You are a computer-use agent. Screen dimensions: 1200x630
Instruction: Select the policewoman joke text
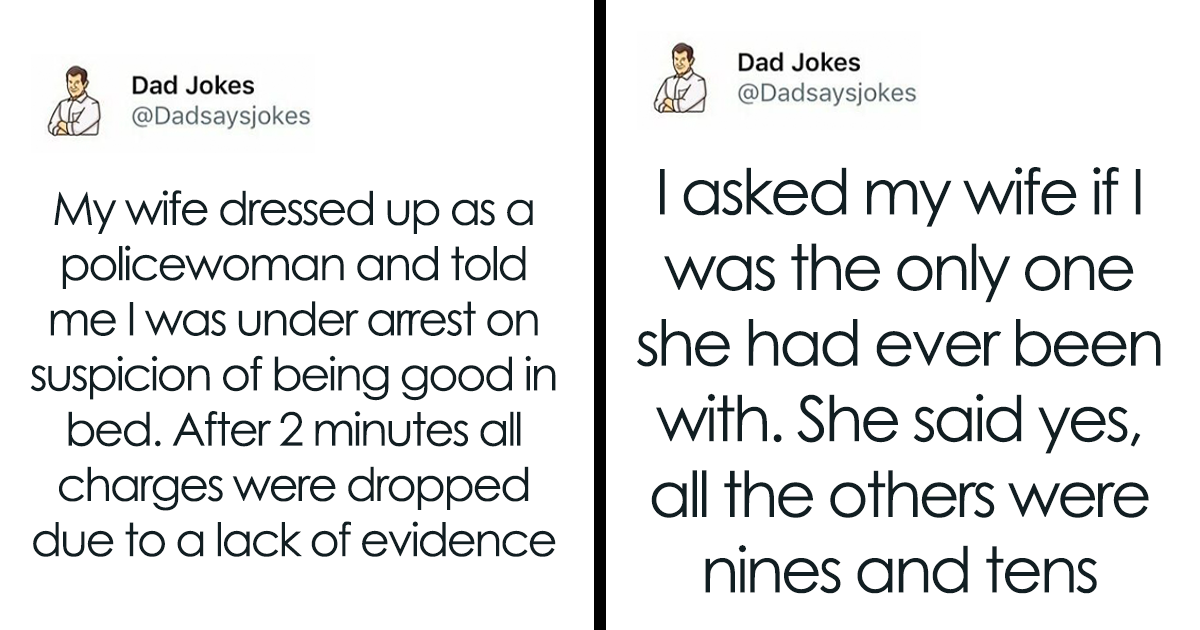point(294,377)
